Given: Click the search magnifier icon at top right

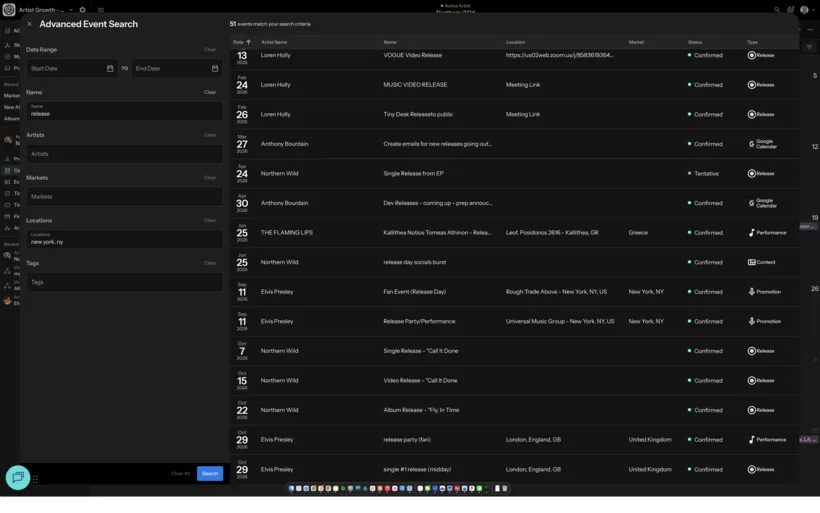Looking at the screenshot, I should point(777,9).
